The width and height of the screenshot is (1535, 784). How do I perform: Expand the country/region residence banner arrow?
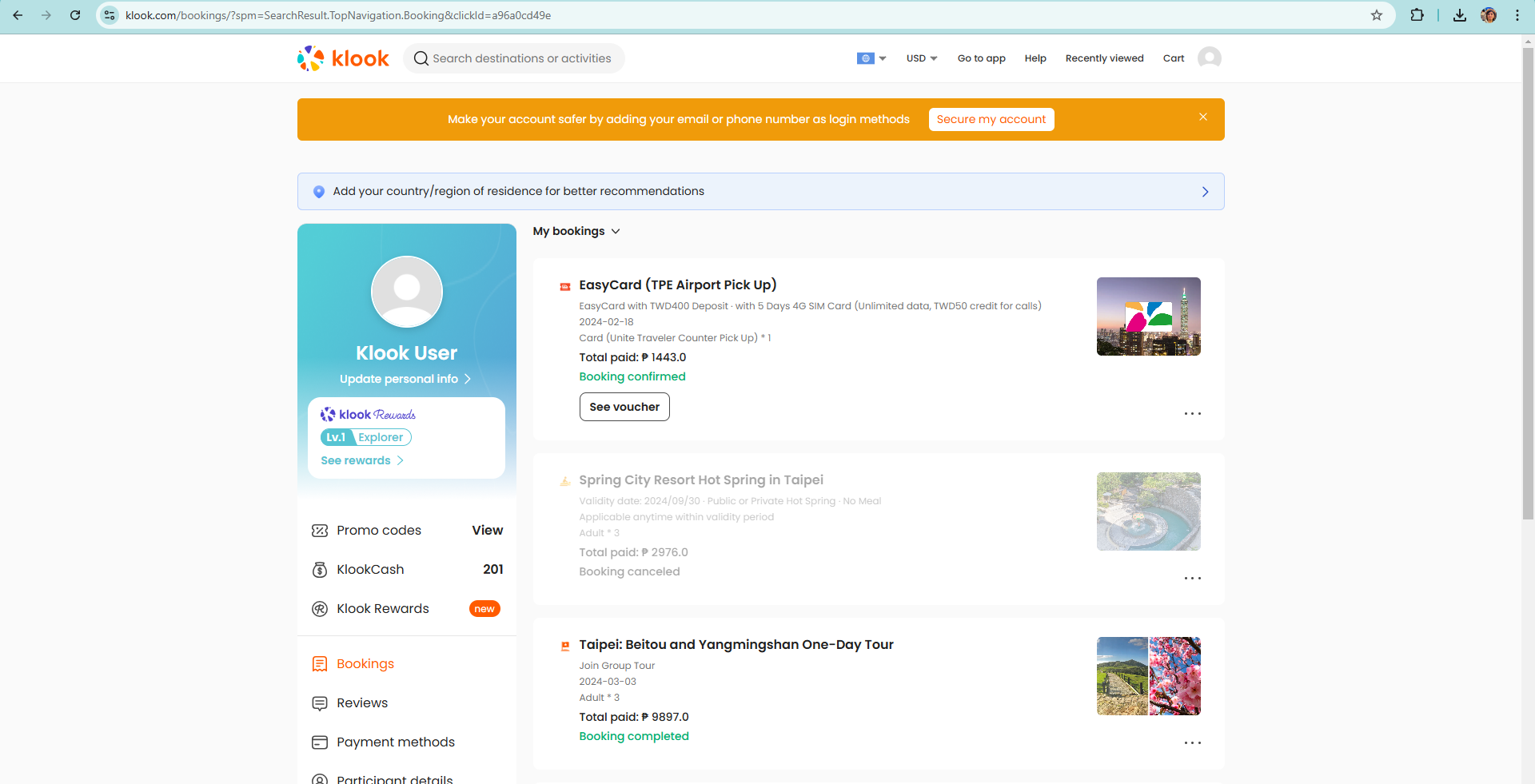click(1206, 192)
